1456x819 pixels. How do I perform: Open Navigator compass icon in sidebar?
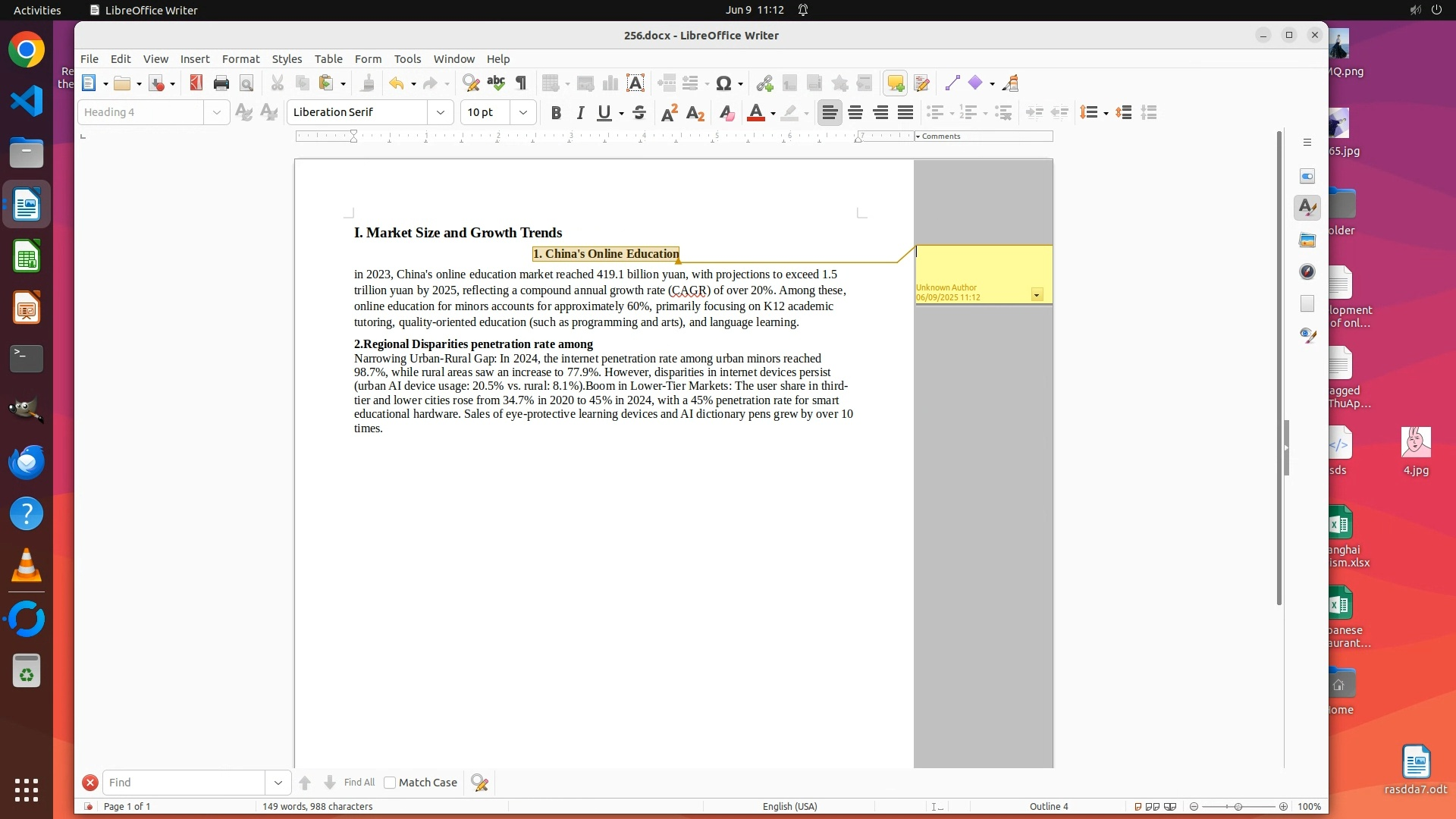click(1307, 271)
